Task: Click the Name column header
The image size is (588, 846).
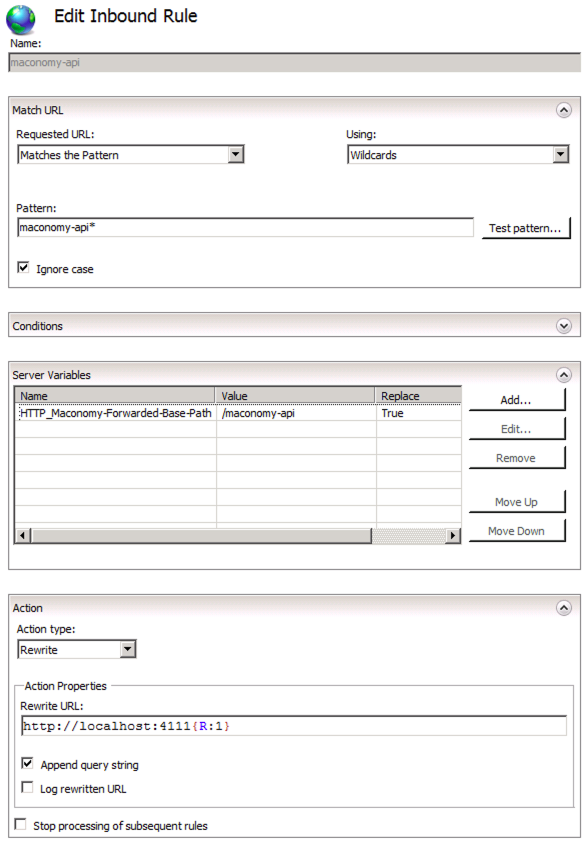Action: coord(115,395)
